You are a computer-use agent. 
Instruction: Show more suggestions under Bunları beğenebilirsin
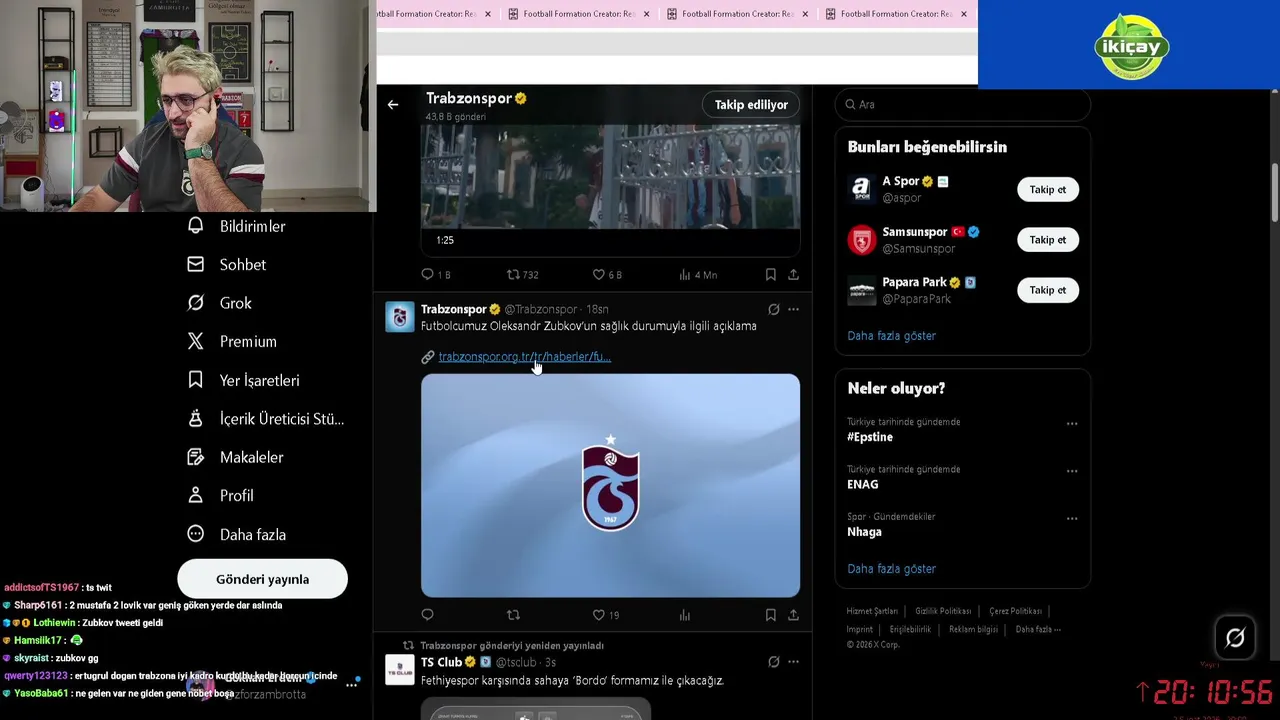[891, 336]
